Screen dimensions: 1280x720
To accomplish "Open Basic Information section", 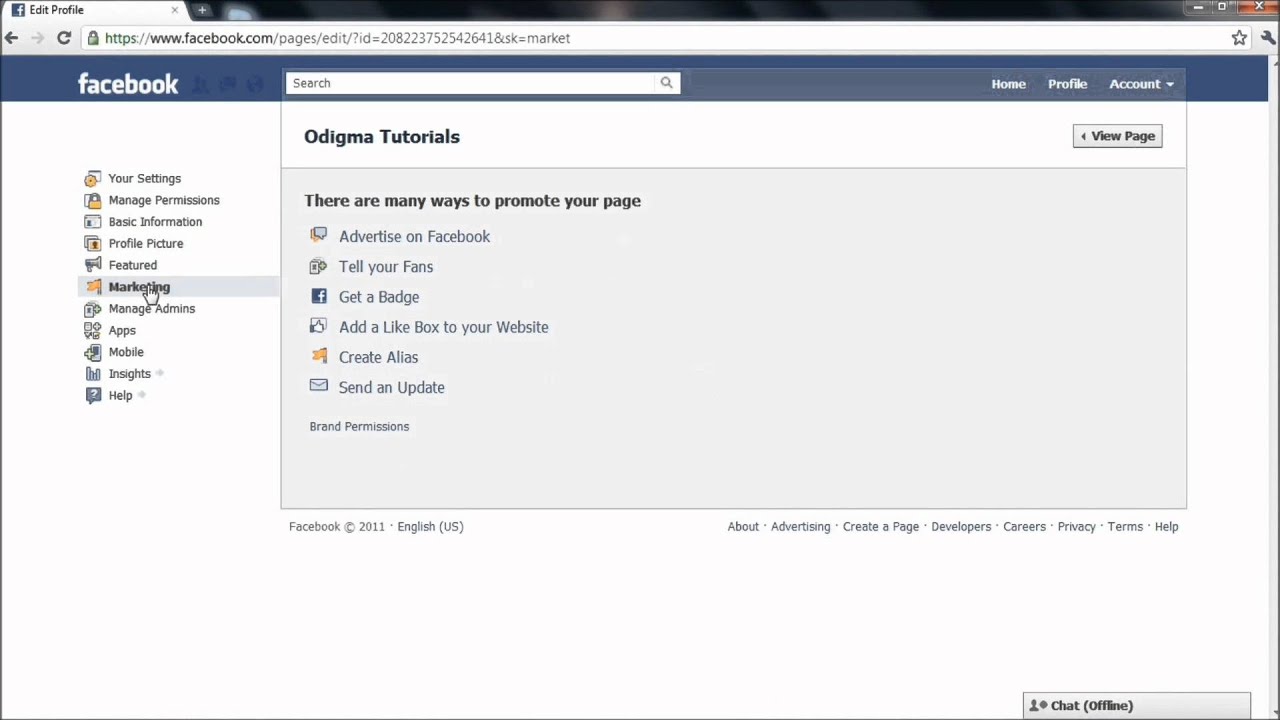I will click(x=155, y=222).
